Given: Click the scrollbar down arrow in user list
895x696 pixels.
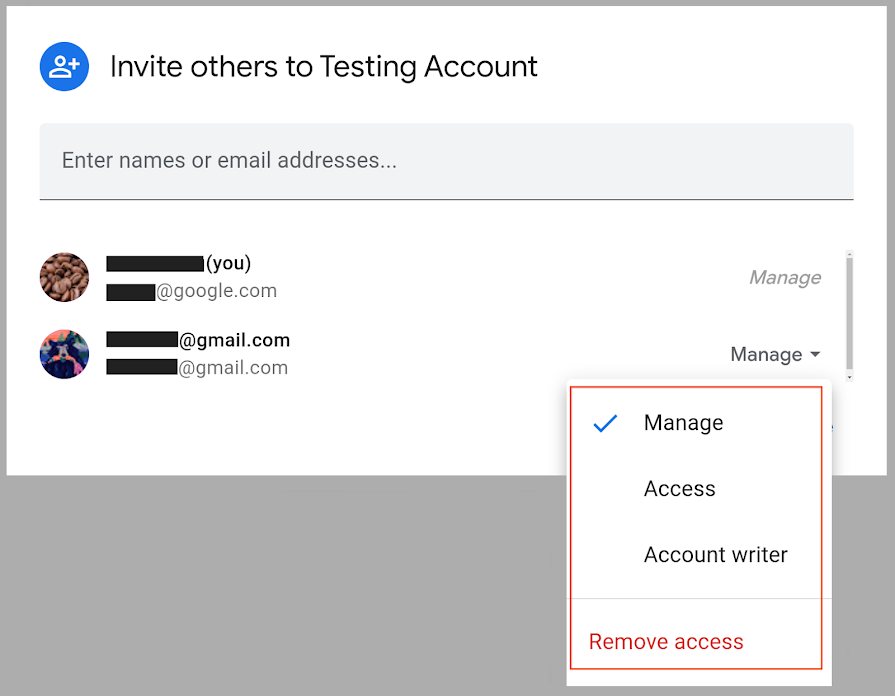Looking at the screenshot, I should 849,377.
